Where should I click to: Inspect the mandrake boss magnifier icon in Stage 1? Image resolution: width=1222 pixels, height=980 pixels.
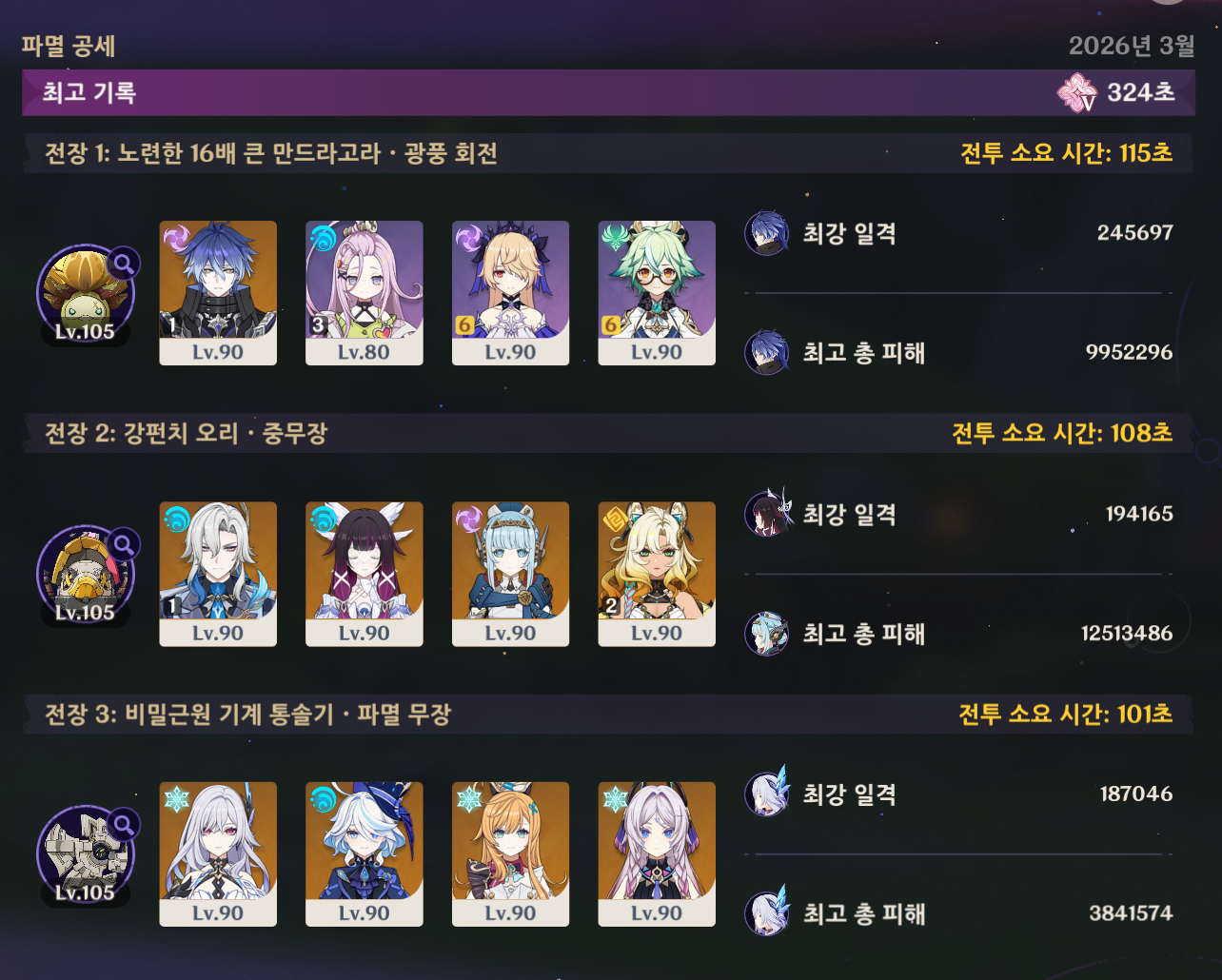tap(124, 264)
